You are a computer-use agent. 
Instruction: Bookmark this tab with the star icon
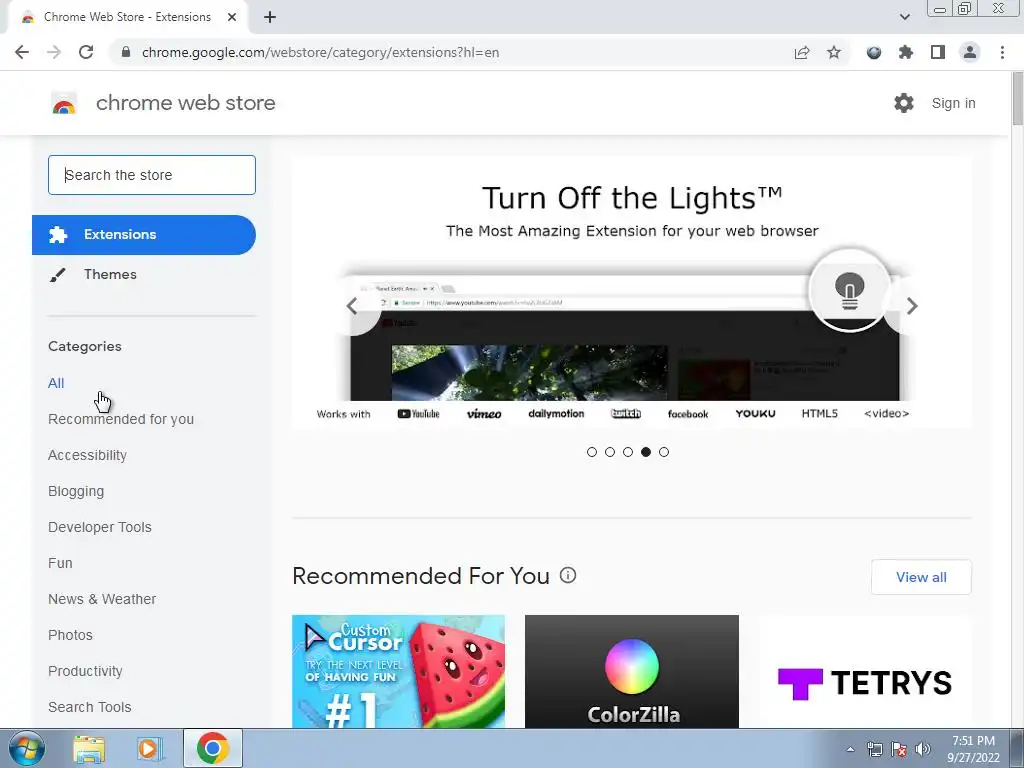[x=834, y=52]
